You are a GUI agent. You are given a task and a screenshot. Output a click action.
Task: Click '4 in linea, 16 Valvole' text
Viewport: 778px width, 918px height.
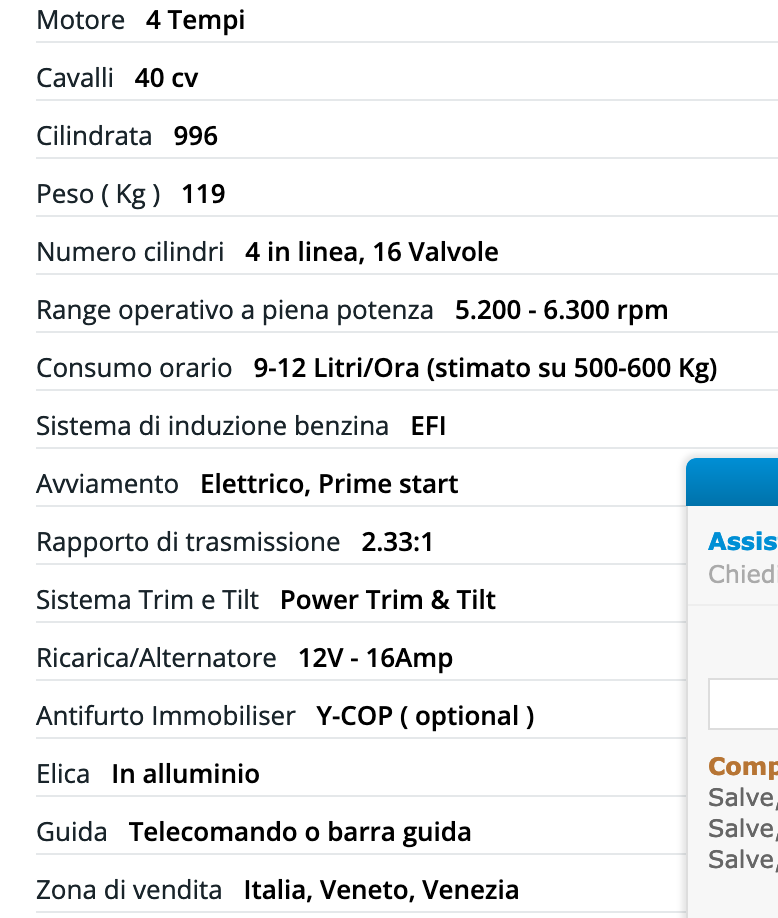tap(371, 252)
